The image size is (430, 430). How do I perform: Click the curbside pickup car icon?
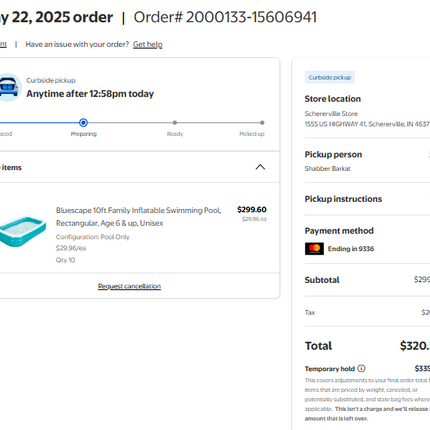[9, 87]
